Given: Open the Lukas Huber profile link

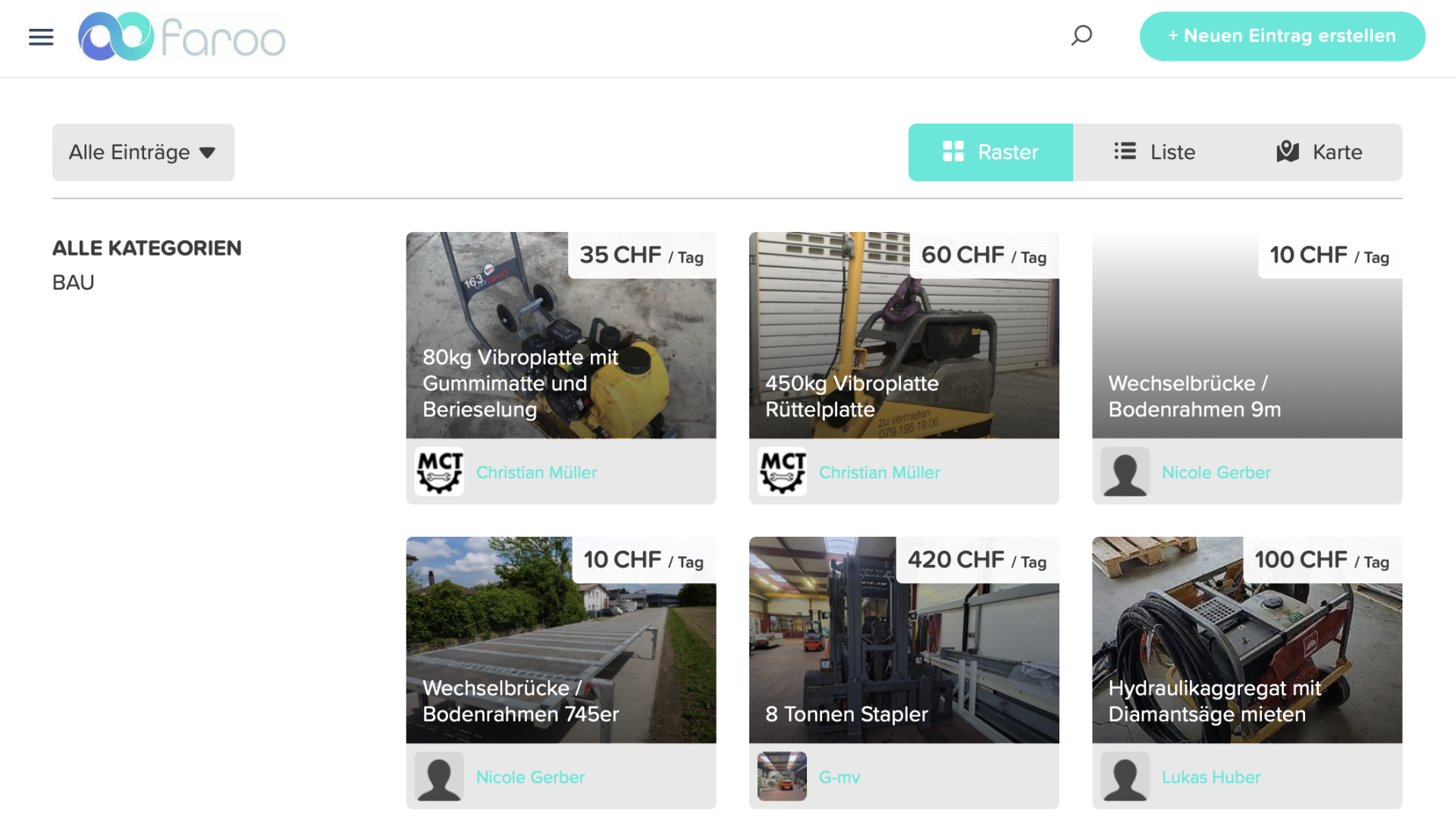Looking at the screenshot, I should tap(1211, 777).
